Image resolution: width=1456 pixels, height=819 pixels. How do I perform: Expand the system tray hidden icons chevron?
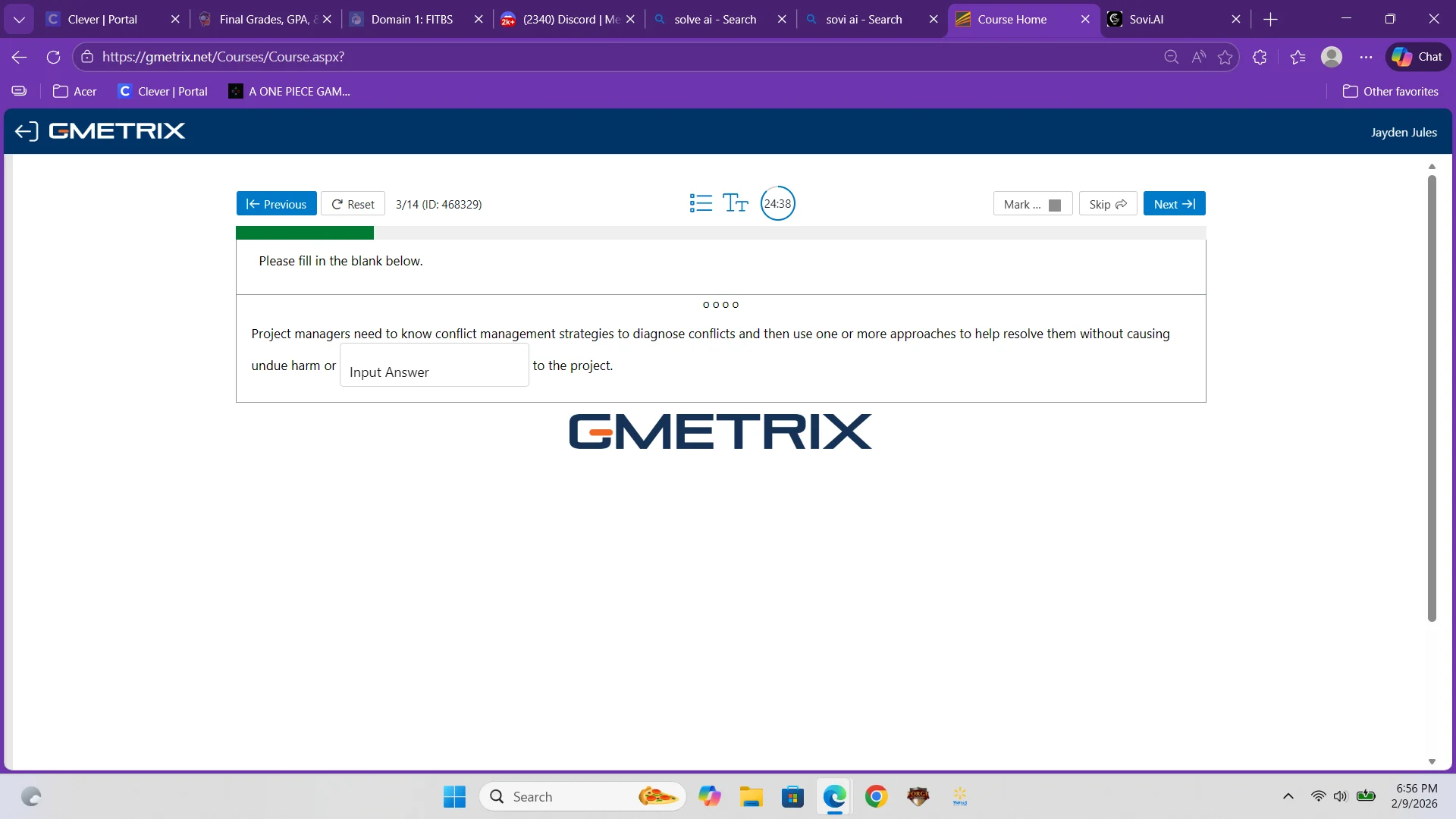click(1288, 796)
